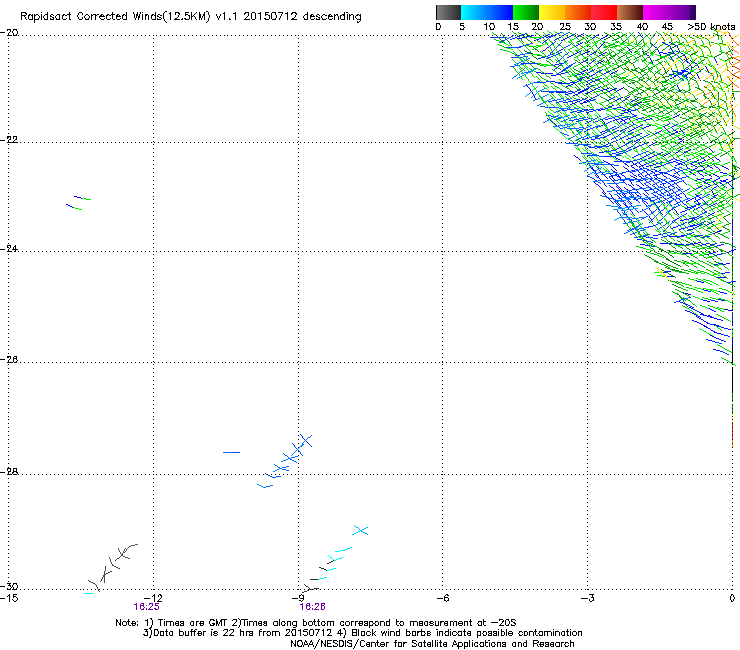Click the legend scale label "40"
740x650 pixels.
pos(642,27)
